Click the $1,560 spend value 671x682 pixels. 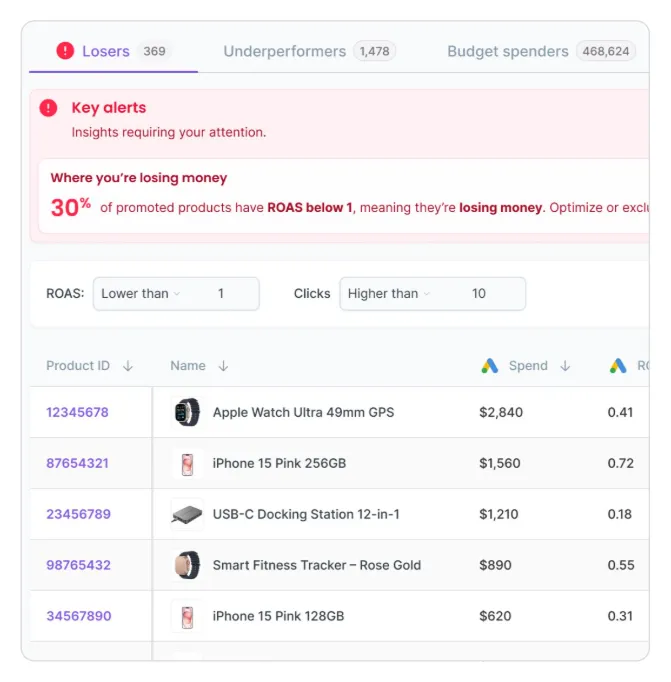click(500, 463)
